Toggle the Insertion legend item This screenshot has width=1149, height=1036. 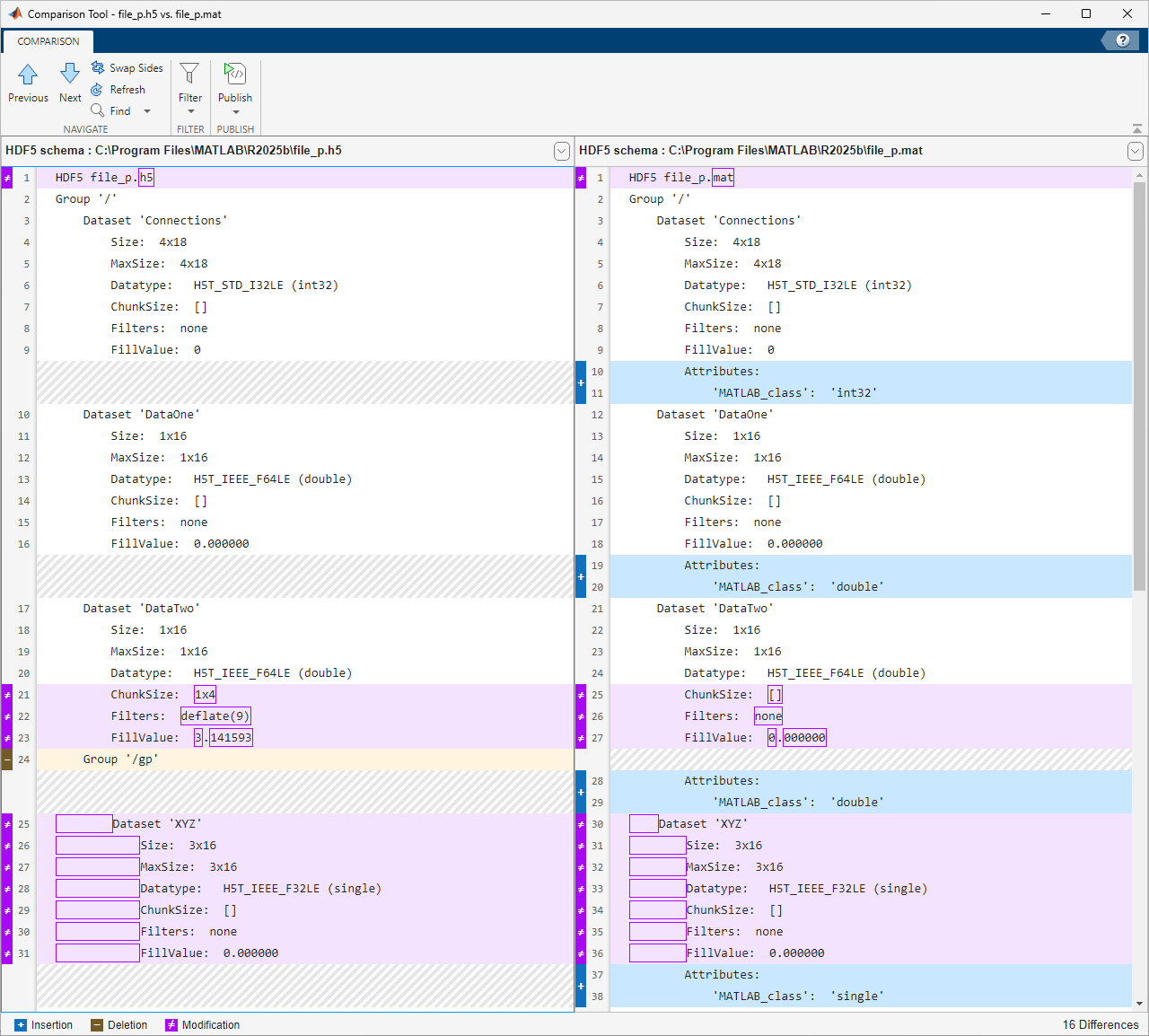point(42,1024)
